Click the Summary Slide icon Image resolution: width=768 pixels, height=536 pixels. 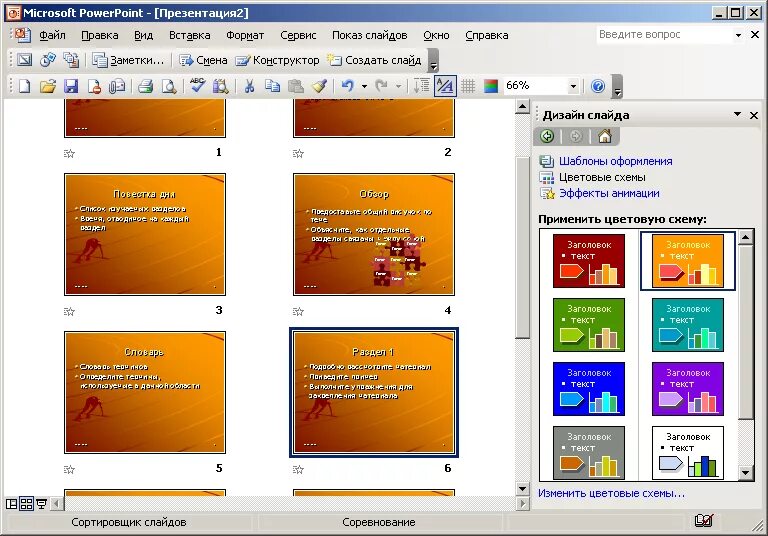point(72,60)
